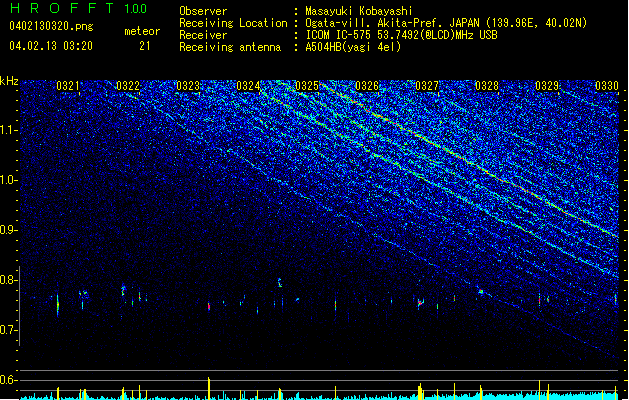Click the 0326 time marker
This screenshot has height=400, width=629.
point(367,85)
